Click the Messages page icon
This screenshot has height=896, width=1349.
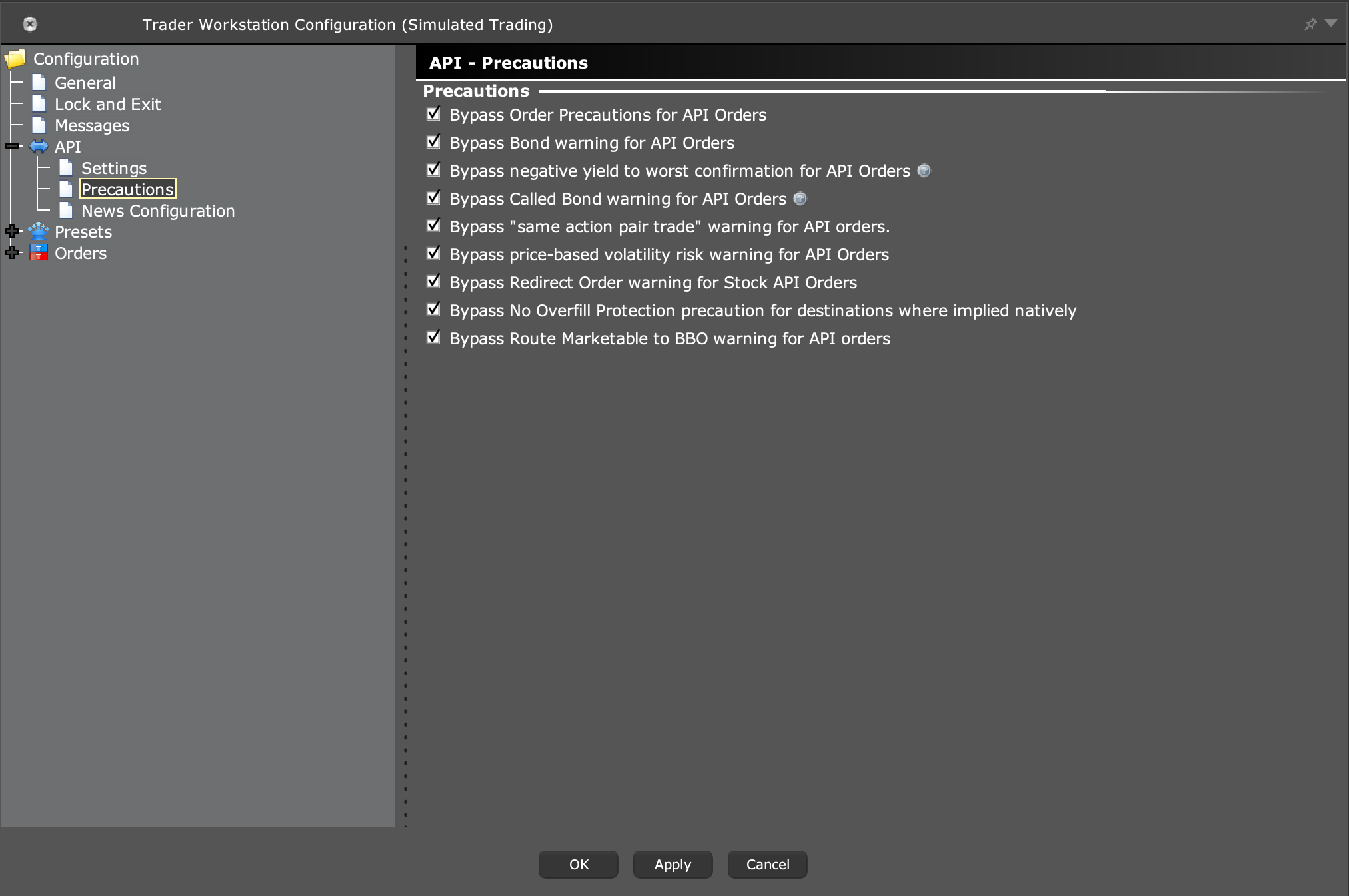click(x=39, y=125)
